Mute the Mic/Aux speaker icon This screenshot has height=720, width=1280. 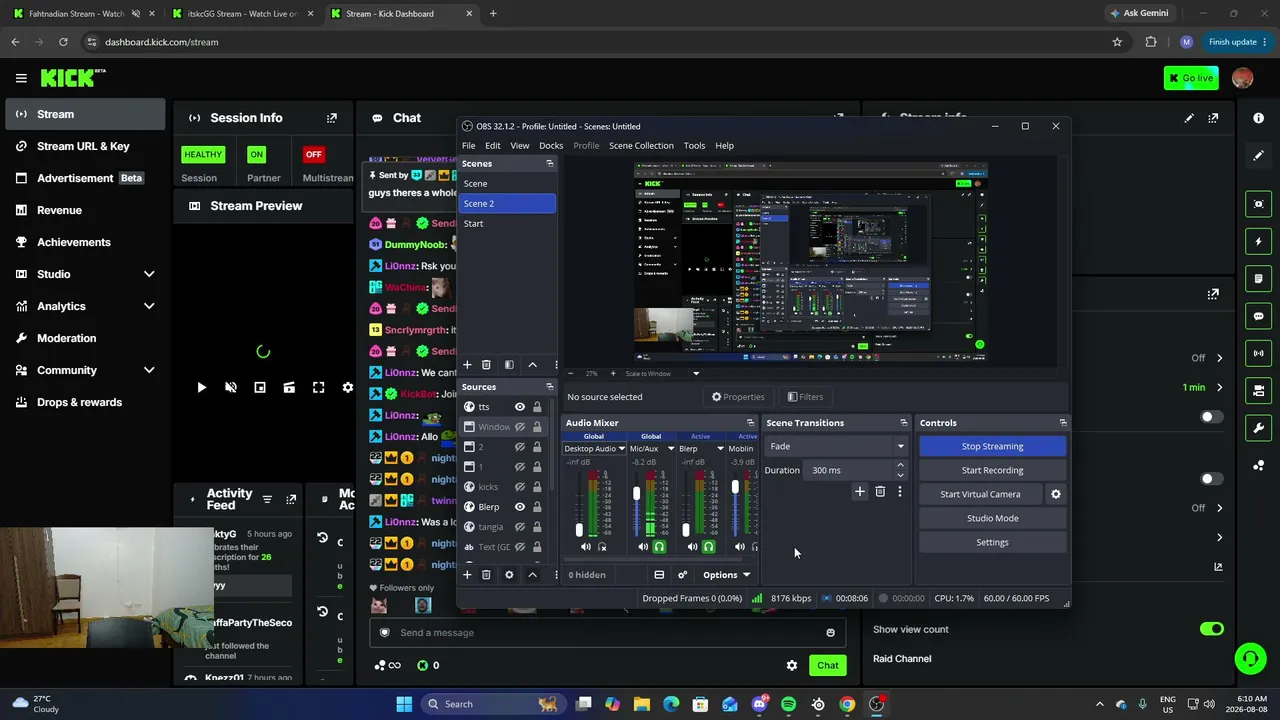[643, 547]
